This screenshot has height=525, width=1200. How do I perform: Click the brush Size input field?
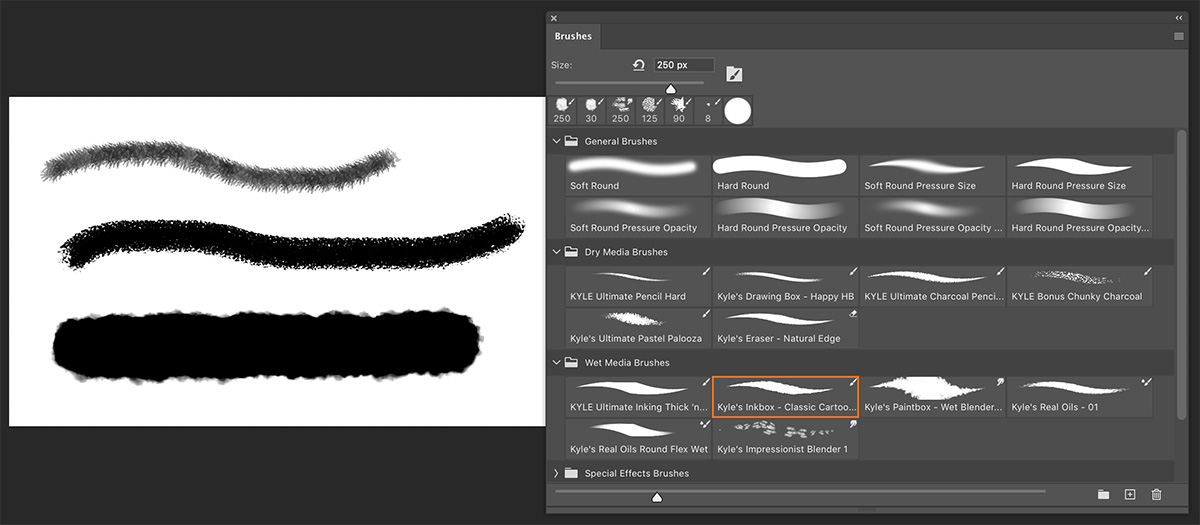(x=684, y=65)
